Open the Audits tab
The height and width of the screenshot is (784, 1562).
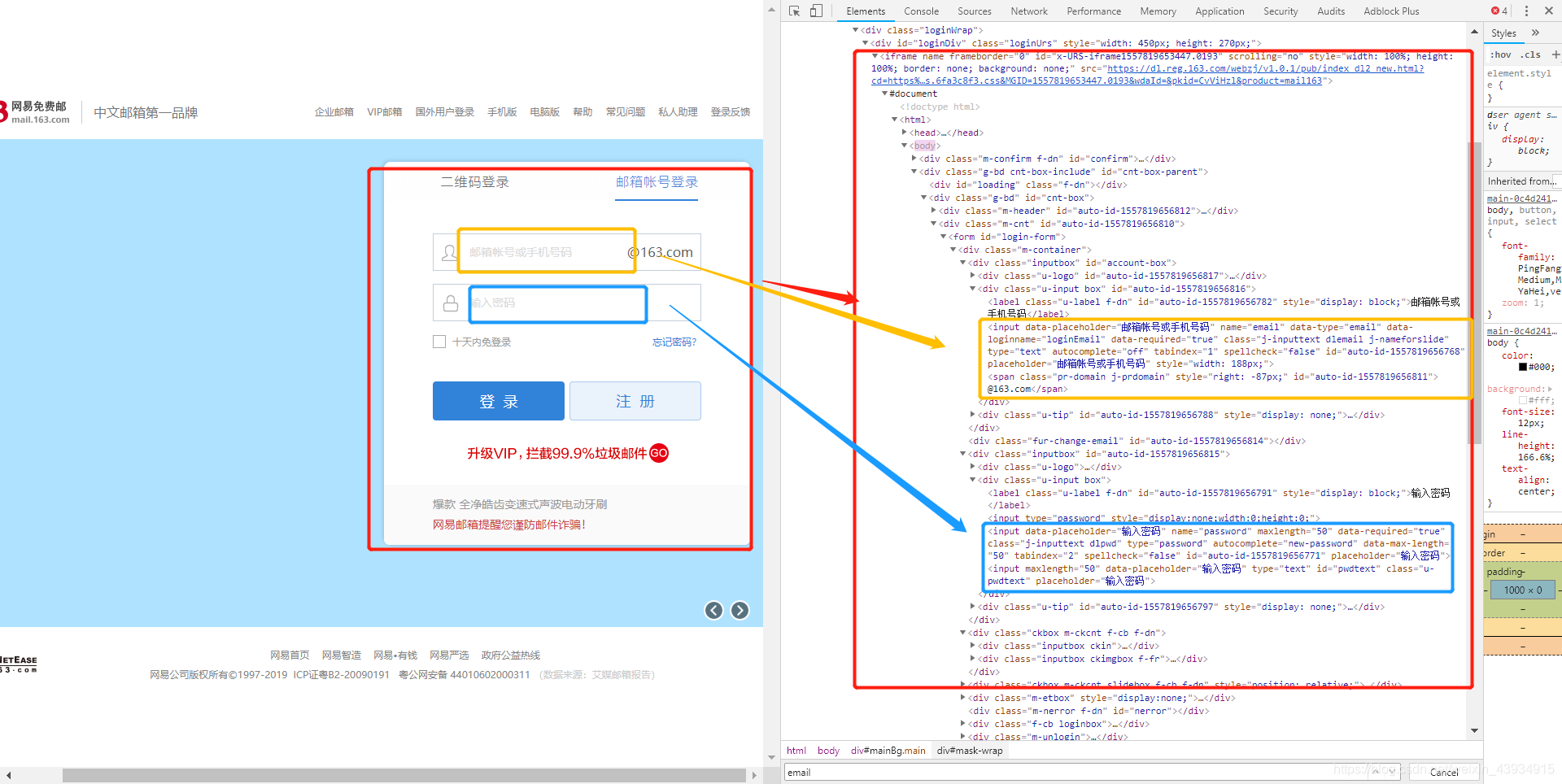coord(1331,11)
